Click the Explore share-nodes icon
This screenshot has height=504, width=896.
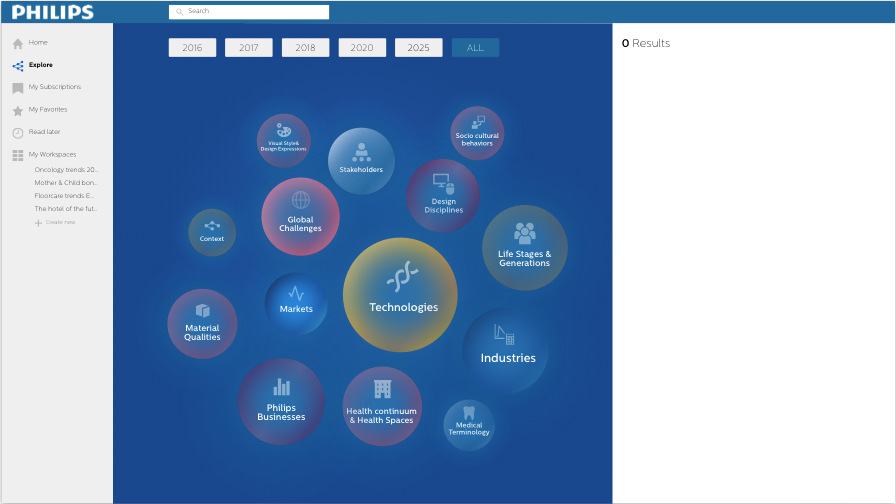pos(18,66)
